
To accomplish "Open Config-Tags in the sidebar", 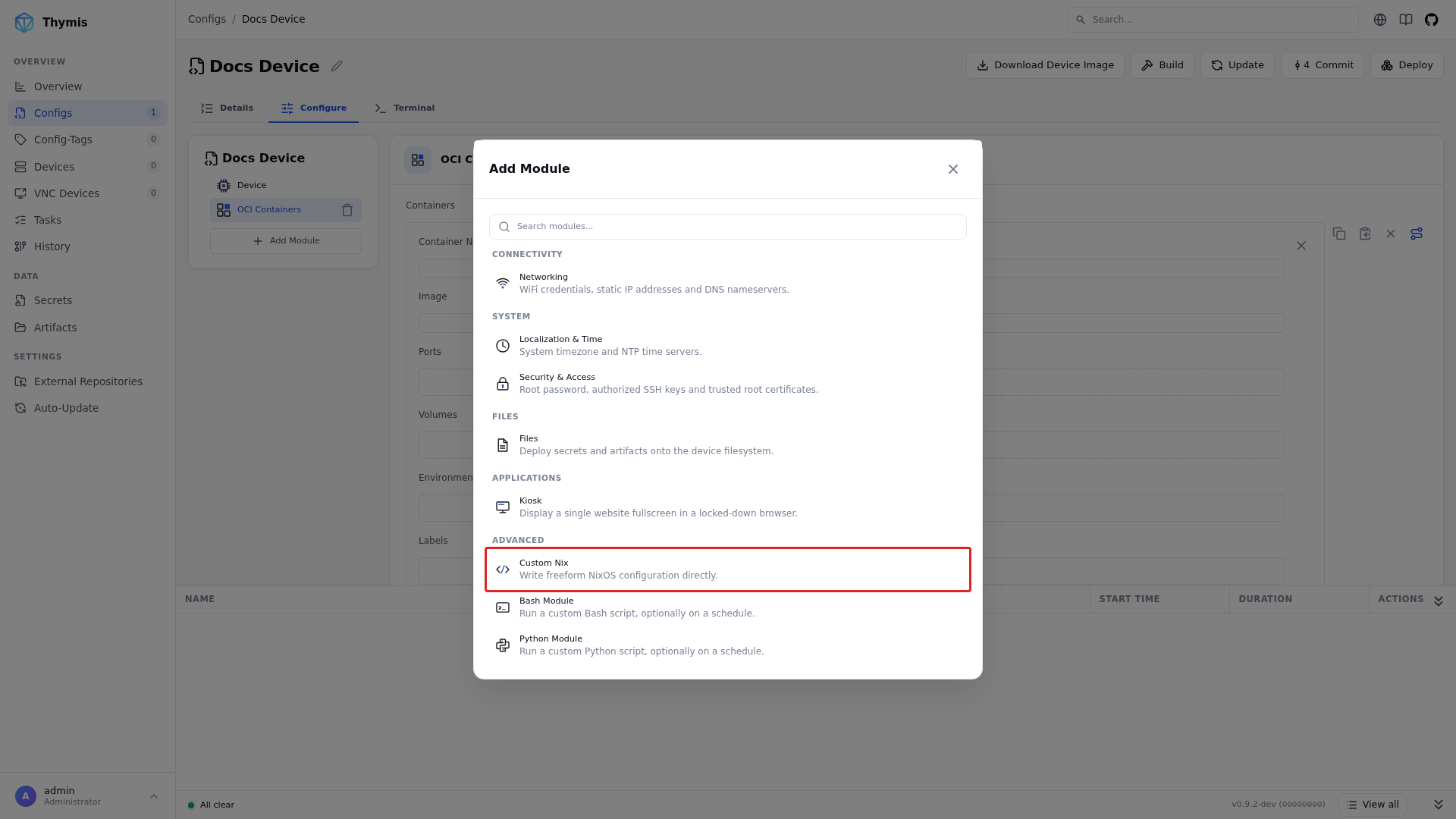I will pos(87,140).
